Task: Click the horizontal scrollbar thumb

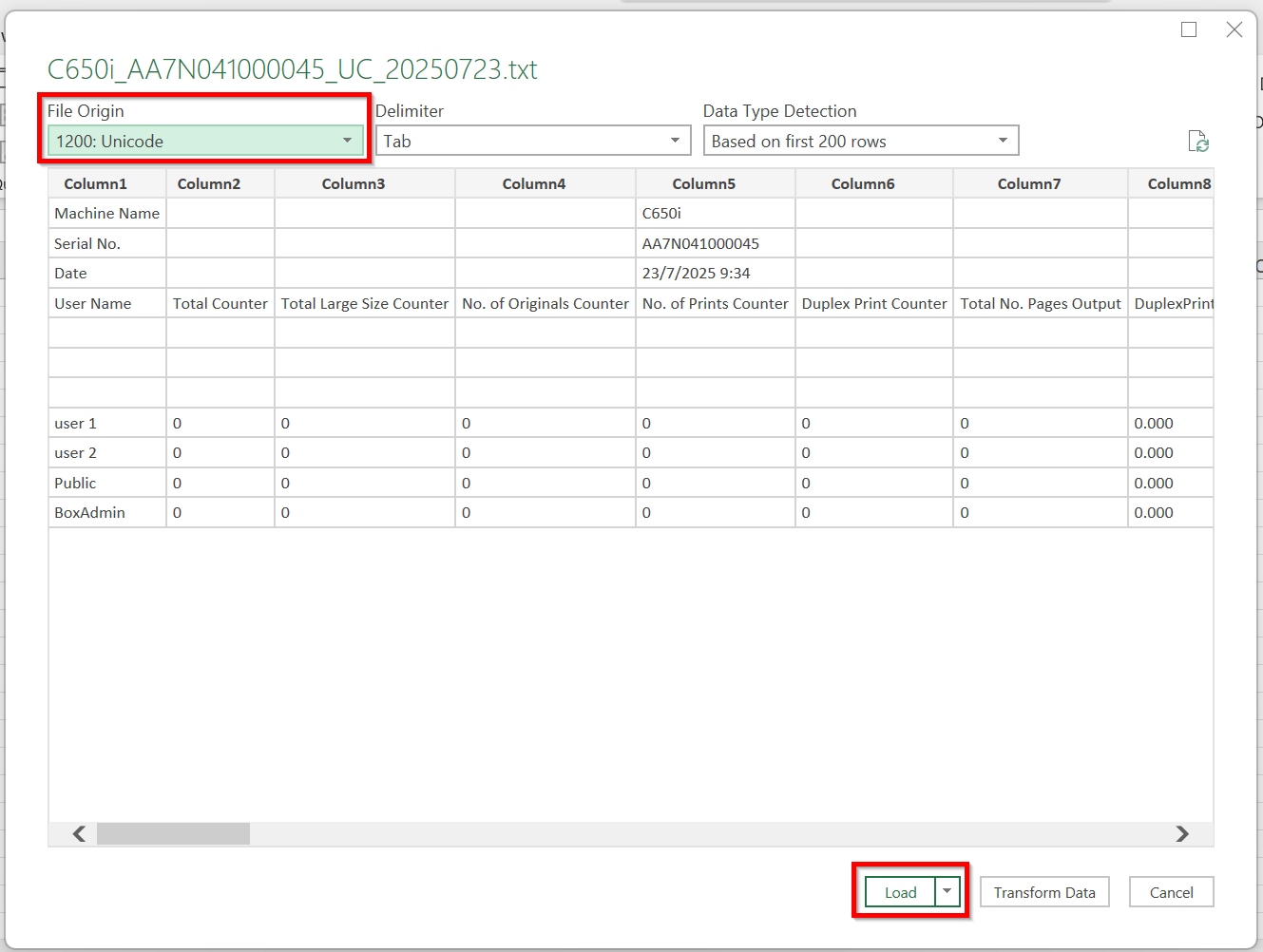Action: [x=173, y=833]
